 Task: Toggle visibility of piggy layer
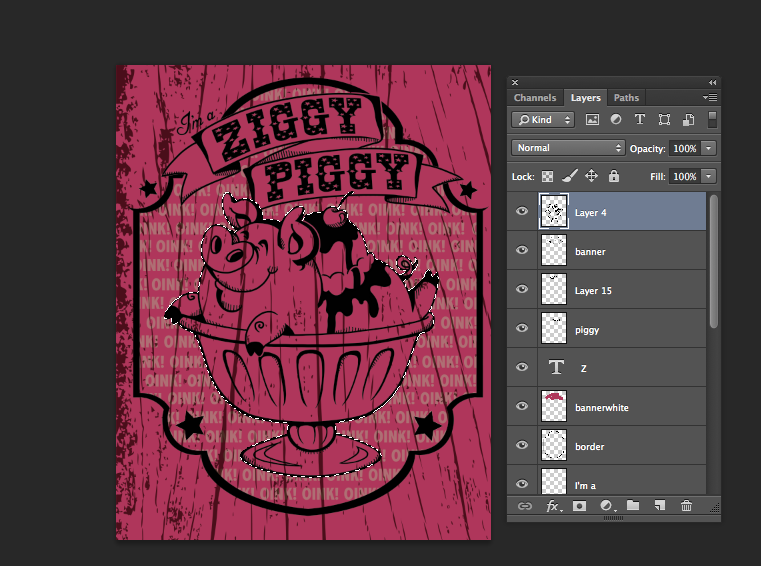coord(522,328)
